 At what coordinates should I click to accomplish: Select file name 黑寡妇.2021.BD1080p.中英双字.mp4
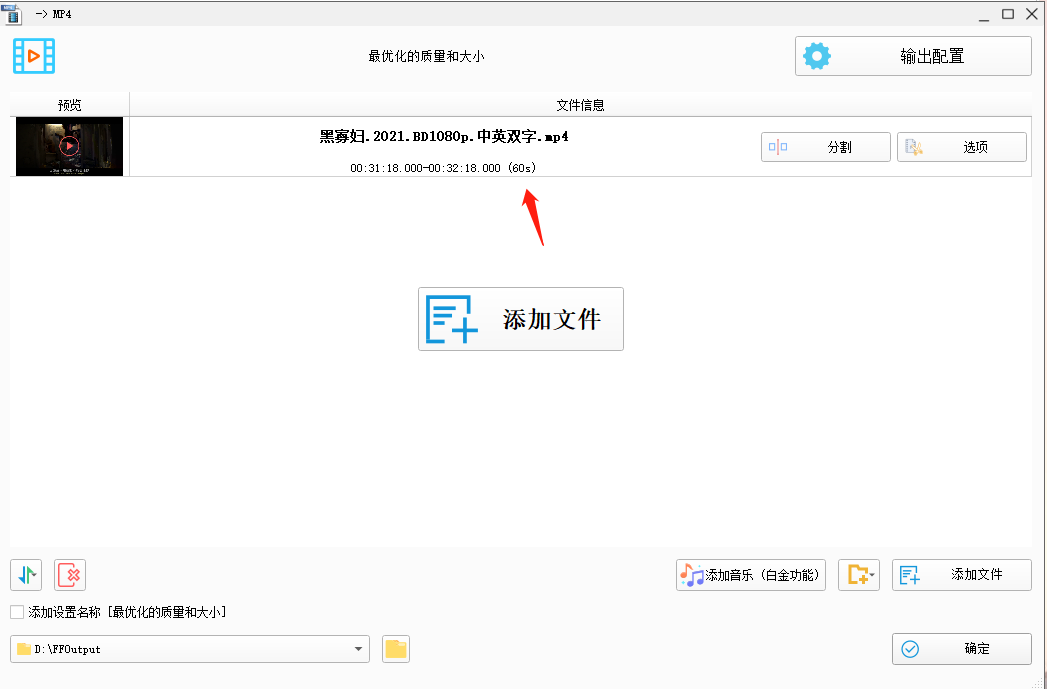(x=444, y=137)
